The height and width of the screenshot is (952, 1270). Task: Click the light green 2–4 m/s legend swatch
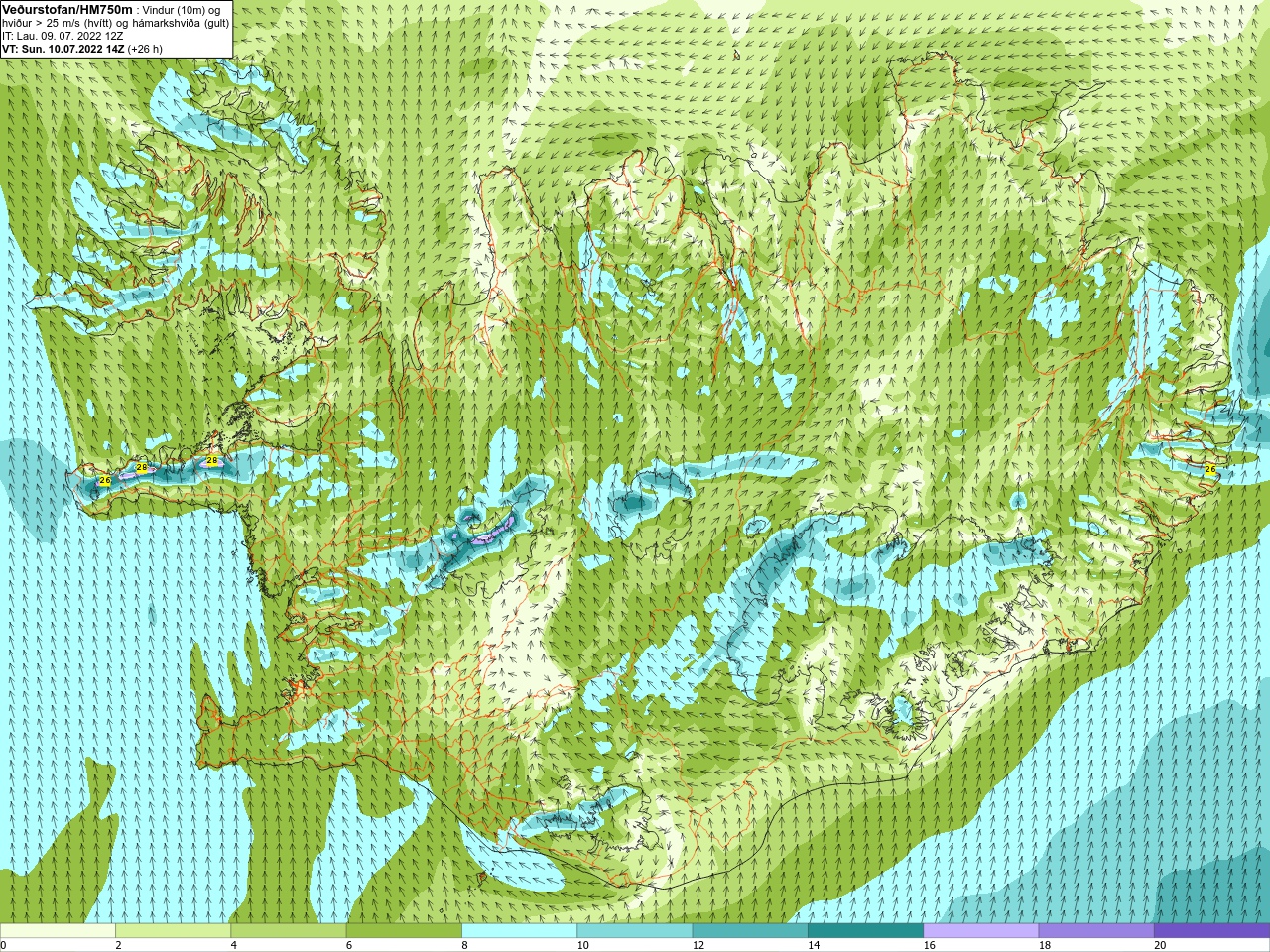pyautogui.click(x=174, y=931)
